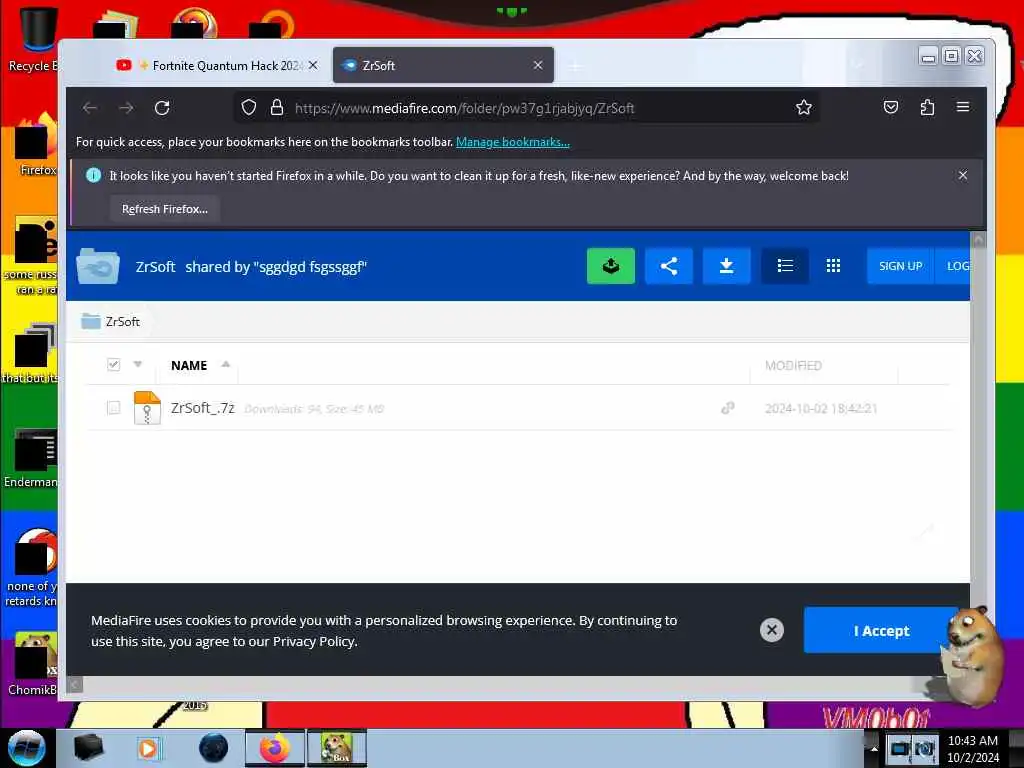Viewport: 1024px width, 768px height.
Task: Bookmark this page with the star
Action: [x=804, y=108]
